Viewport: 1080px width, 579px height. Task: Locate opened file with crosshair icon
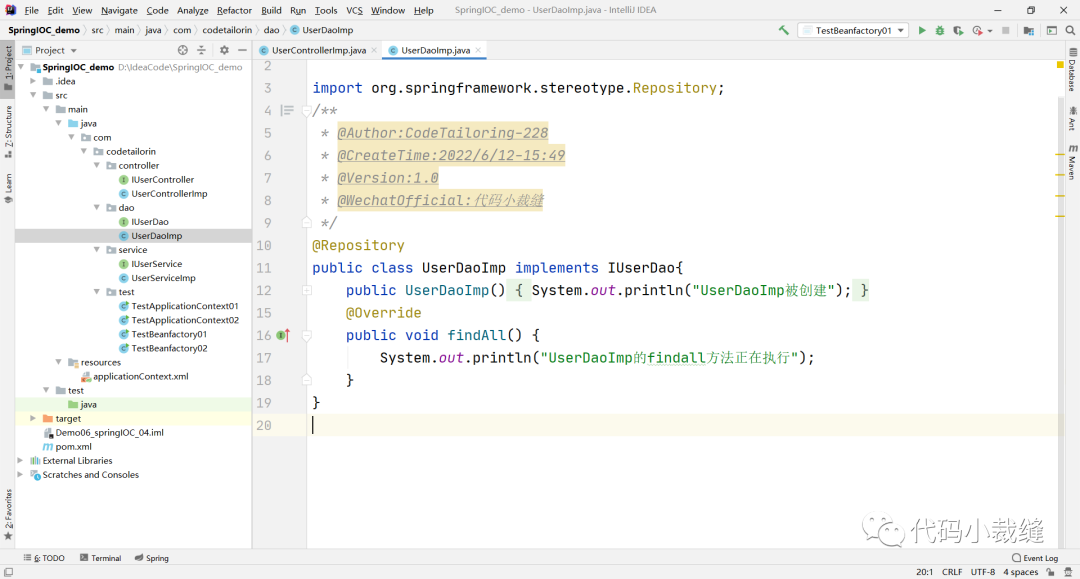click(182, 50)
